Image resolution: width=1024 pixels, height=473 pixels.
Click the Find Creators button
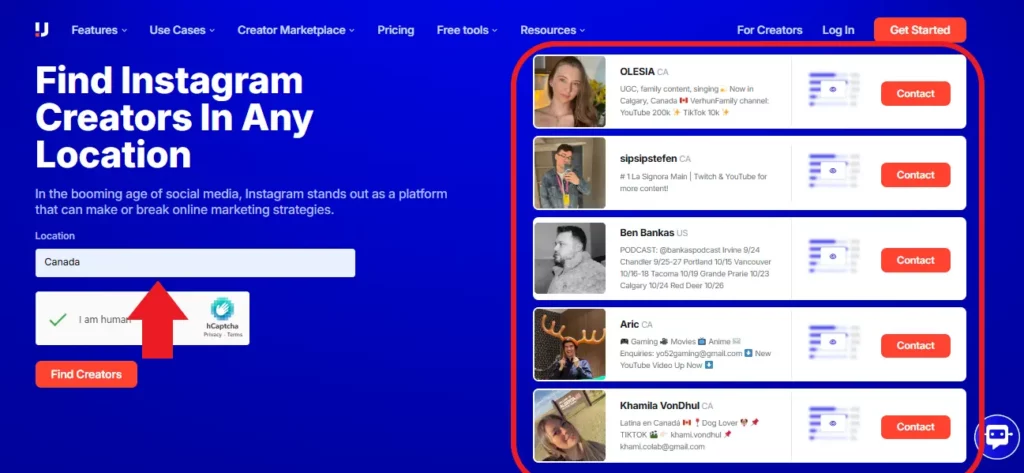[86, 374]
